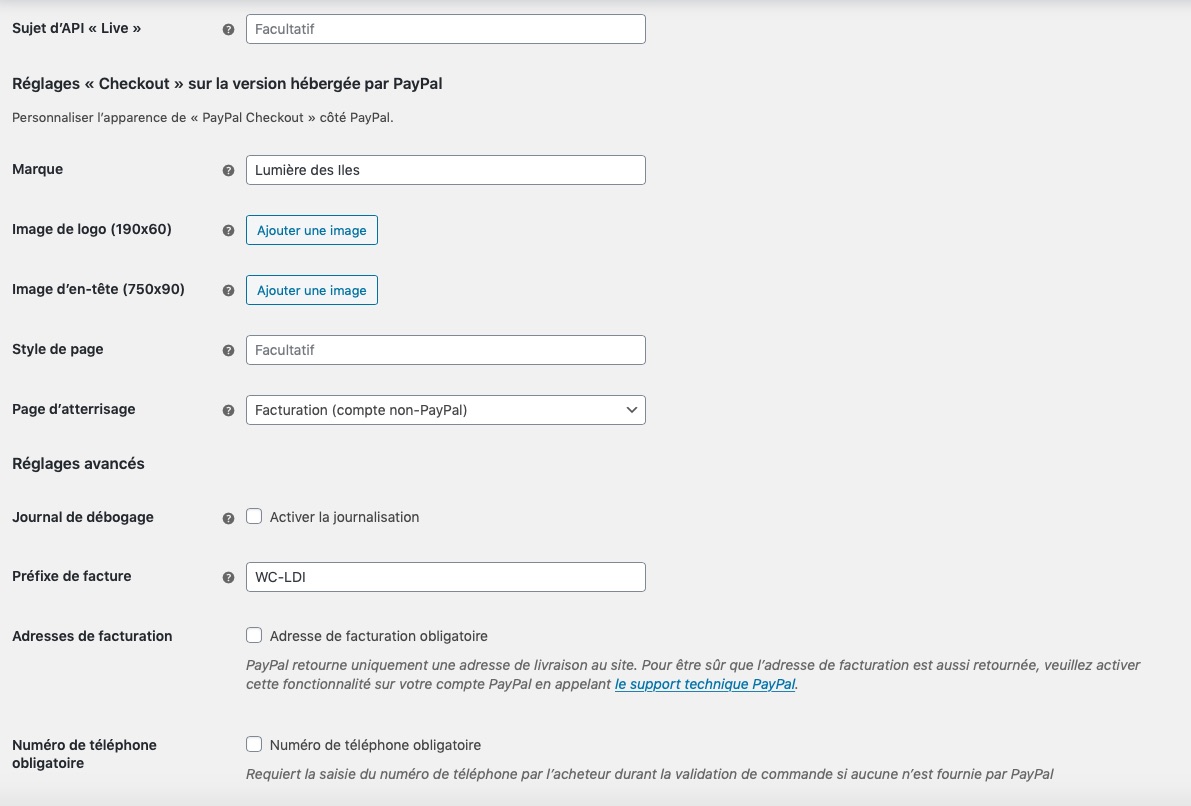The width and height of the screenshot is (1191, 806).
Task: Click help icon for Page d'atterrisage
Action: pyautogui.click(x=228, y=410)
